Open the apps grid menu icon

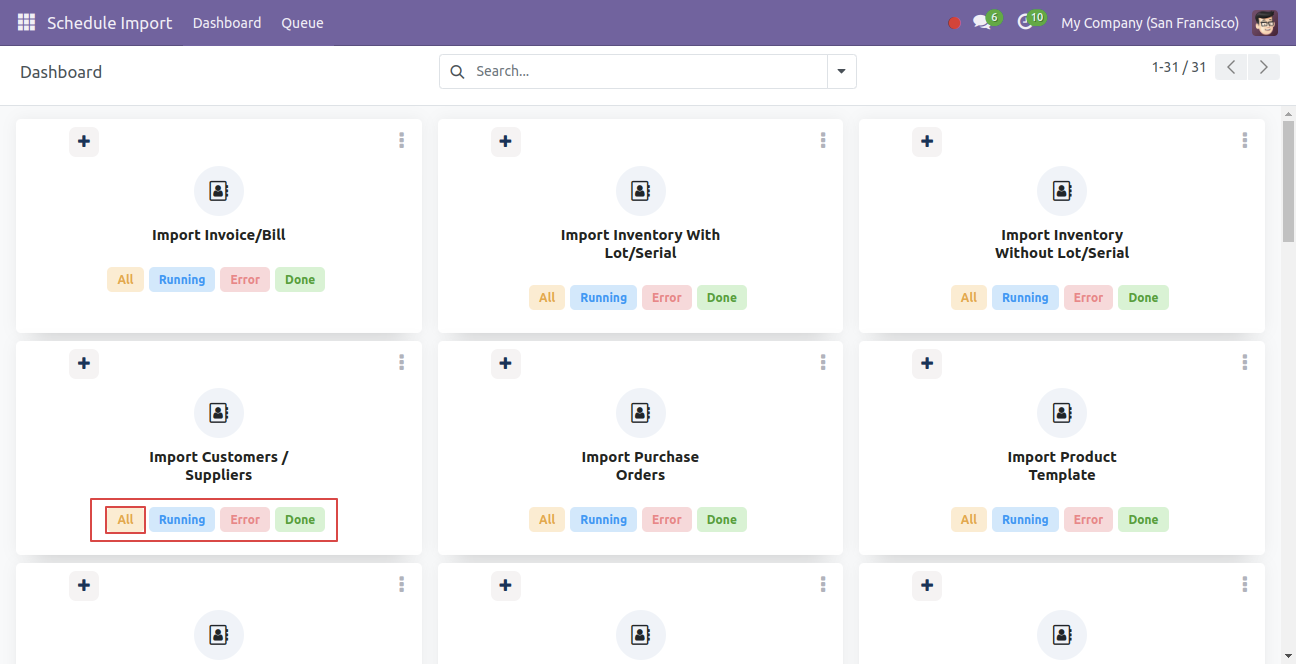point(26,22)
